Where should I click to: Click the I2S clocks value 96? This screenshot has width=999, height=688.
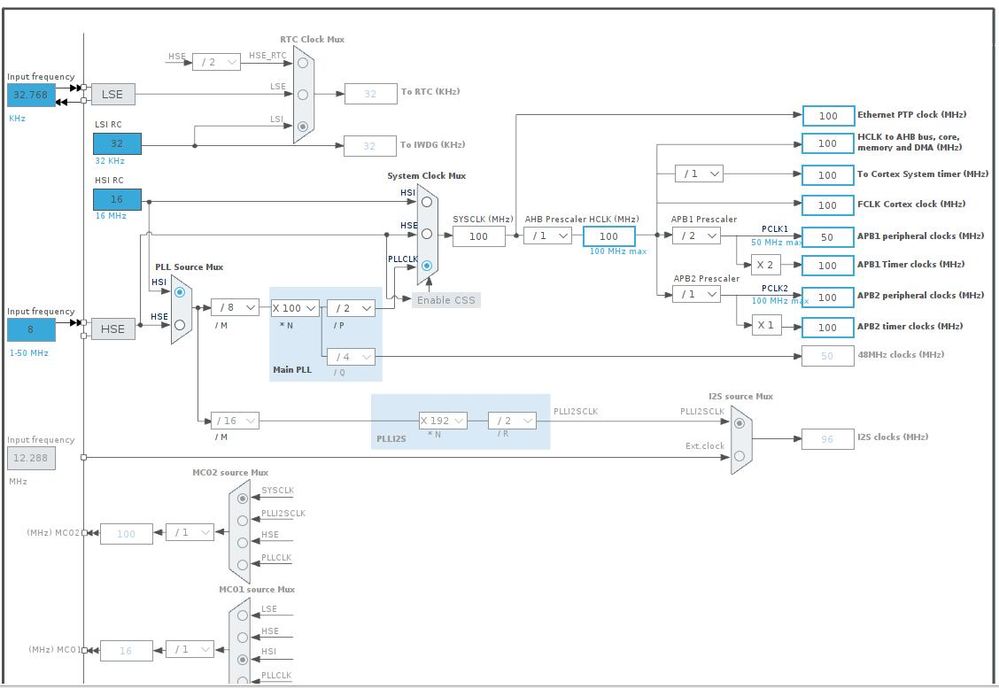(828, 440)
